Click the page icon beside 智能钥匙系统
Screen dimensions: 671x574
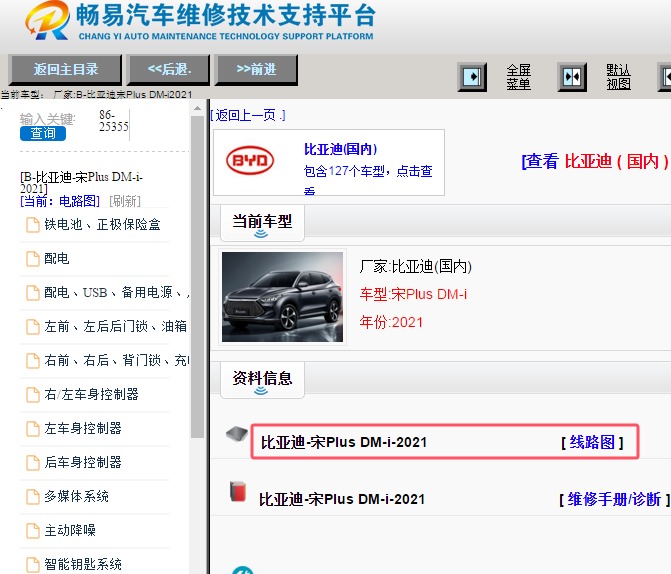33,565
